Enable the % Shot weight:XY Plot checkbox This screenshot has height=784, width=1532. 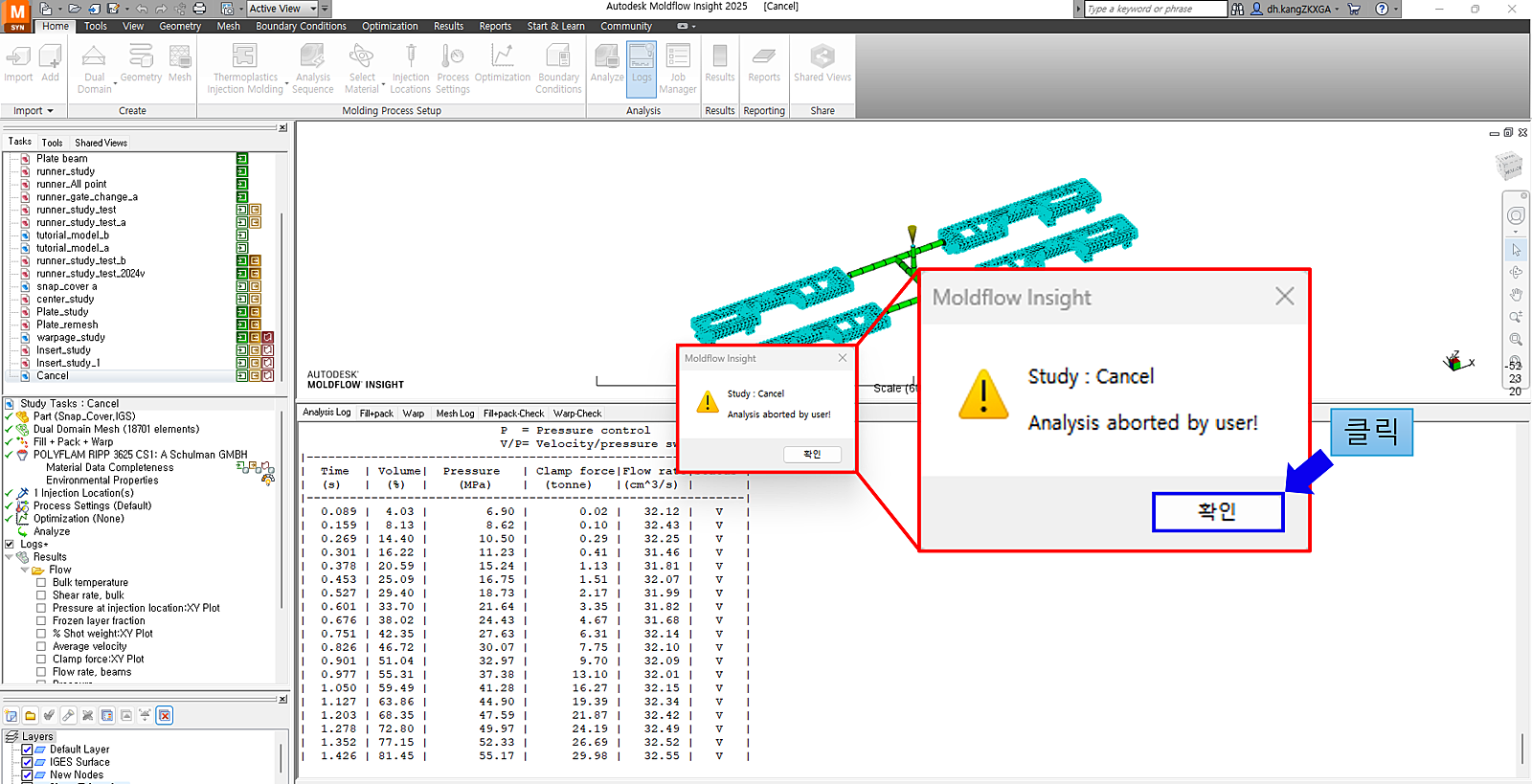[x=41, y=634]
